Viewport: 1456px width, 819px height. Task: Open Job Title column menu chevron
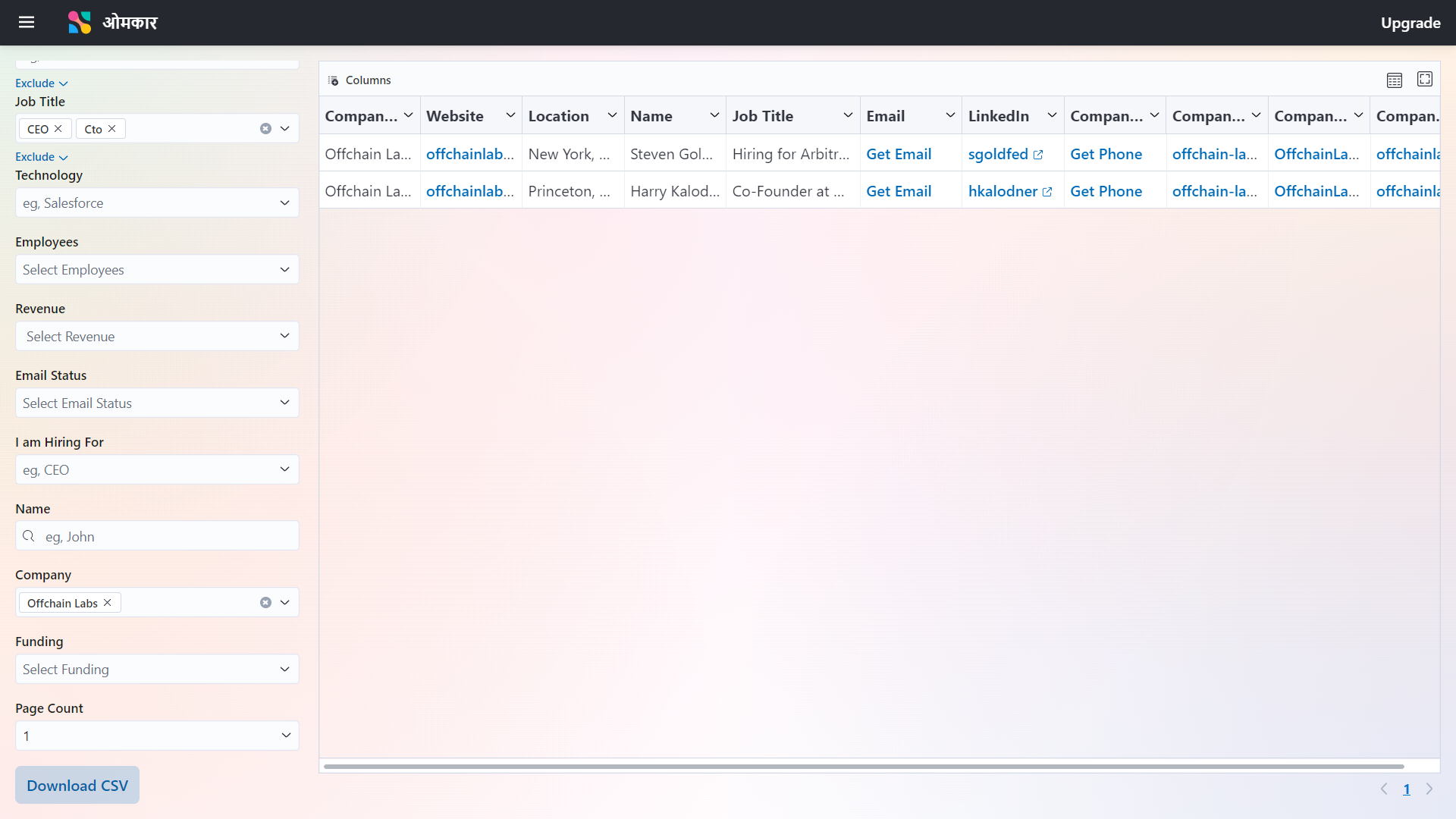pos(848,115)
